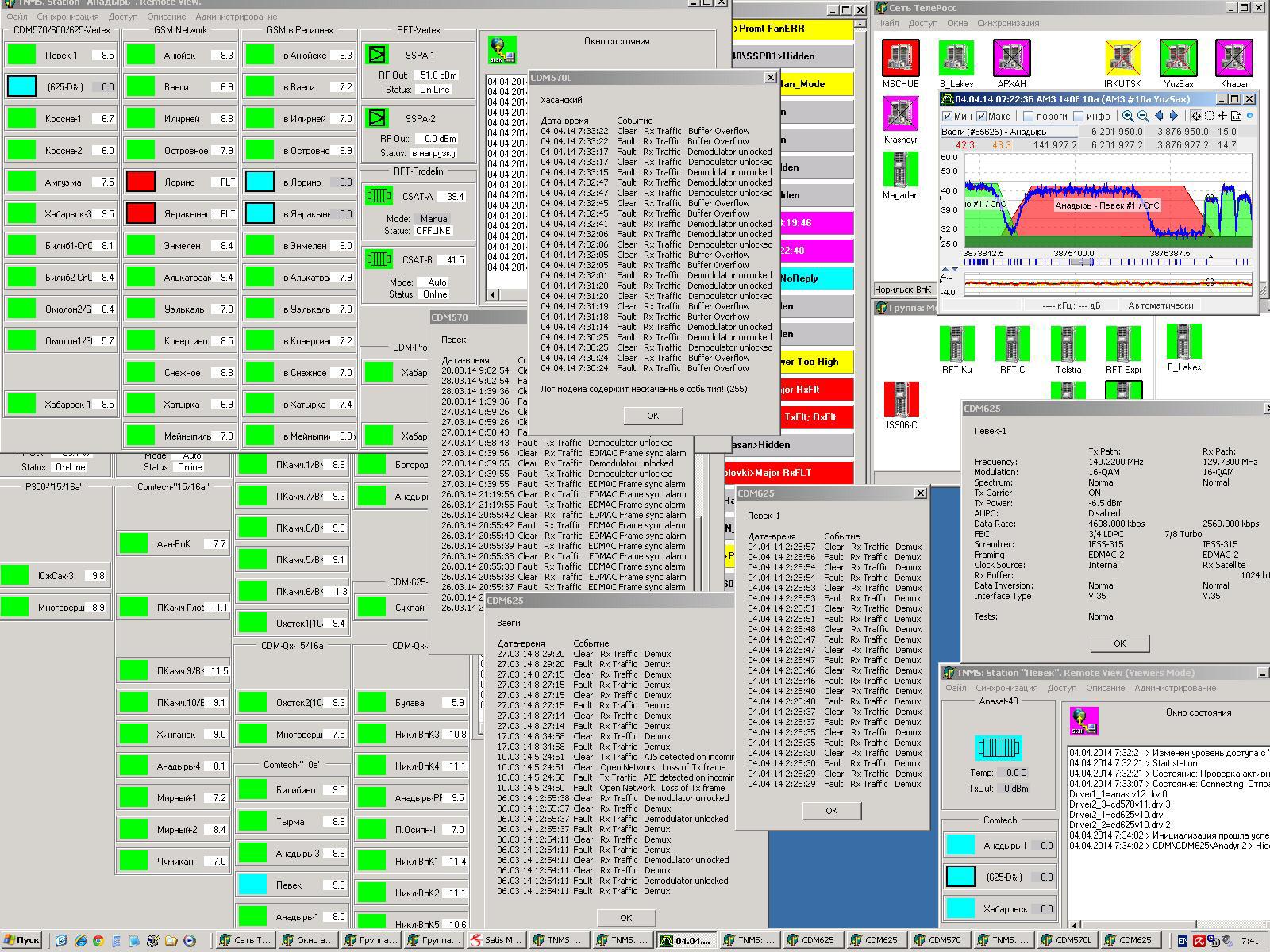Screen dimensions: 1270x952
Task: Enable the инфо checkbox
Action: point(1078,117)
